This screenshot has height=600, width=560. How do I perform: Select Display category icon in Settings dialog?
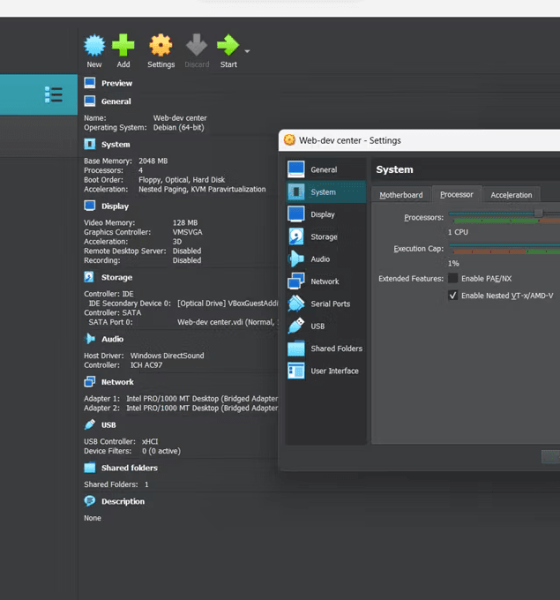296,214
